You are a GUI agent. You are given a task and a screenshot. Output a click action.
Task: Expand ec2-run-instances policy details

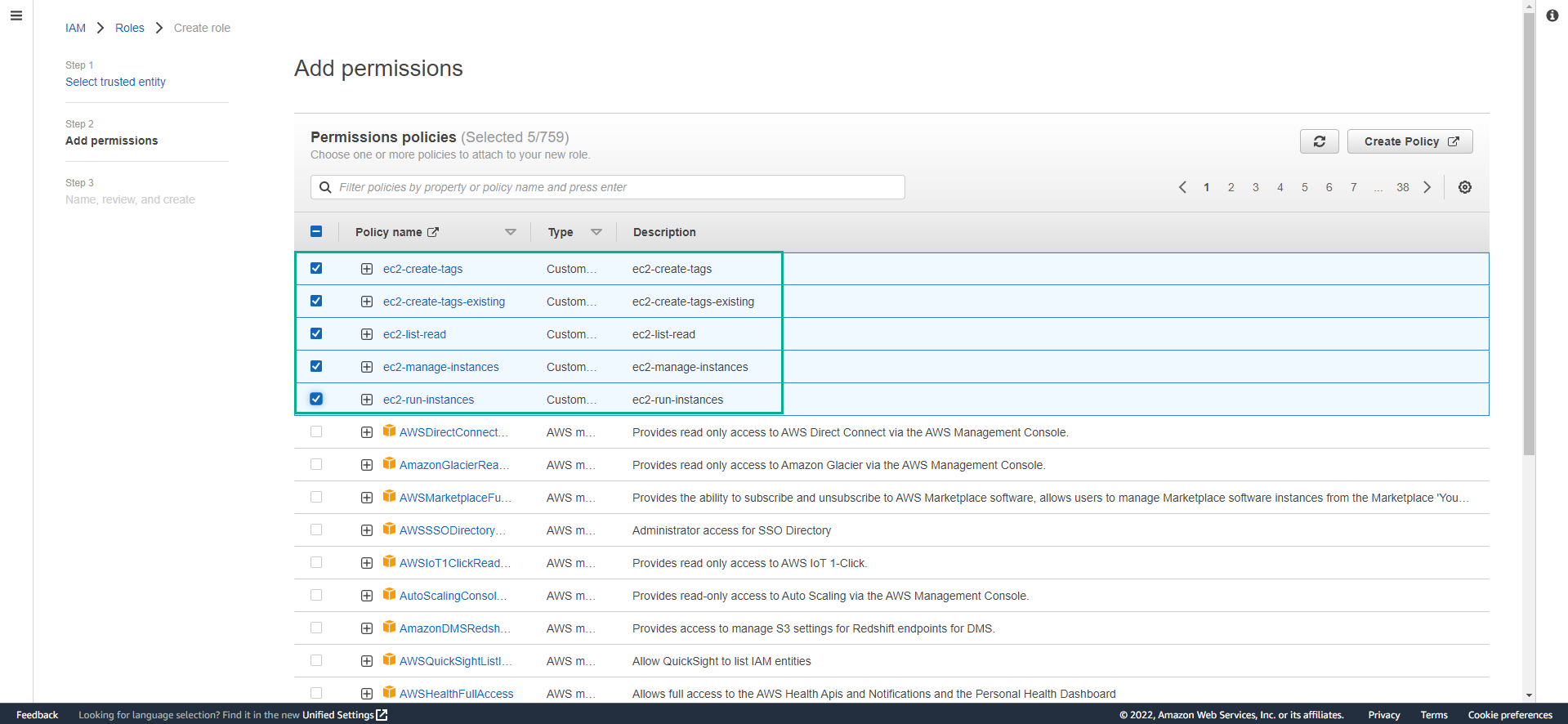[x=367, y=400]
